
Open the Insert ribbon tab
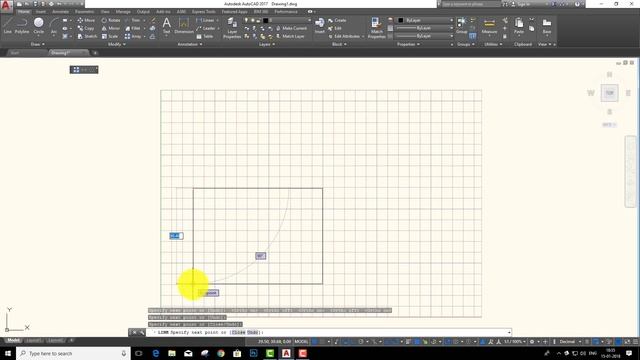pyautogui.click(x=41, y=12)
